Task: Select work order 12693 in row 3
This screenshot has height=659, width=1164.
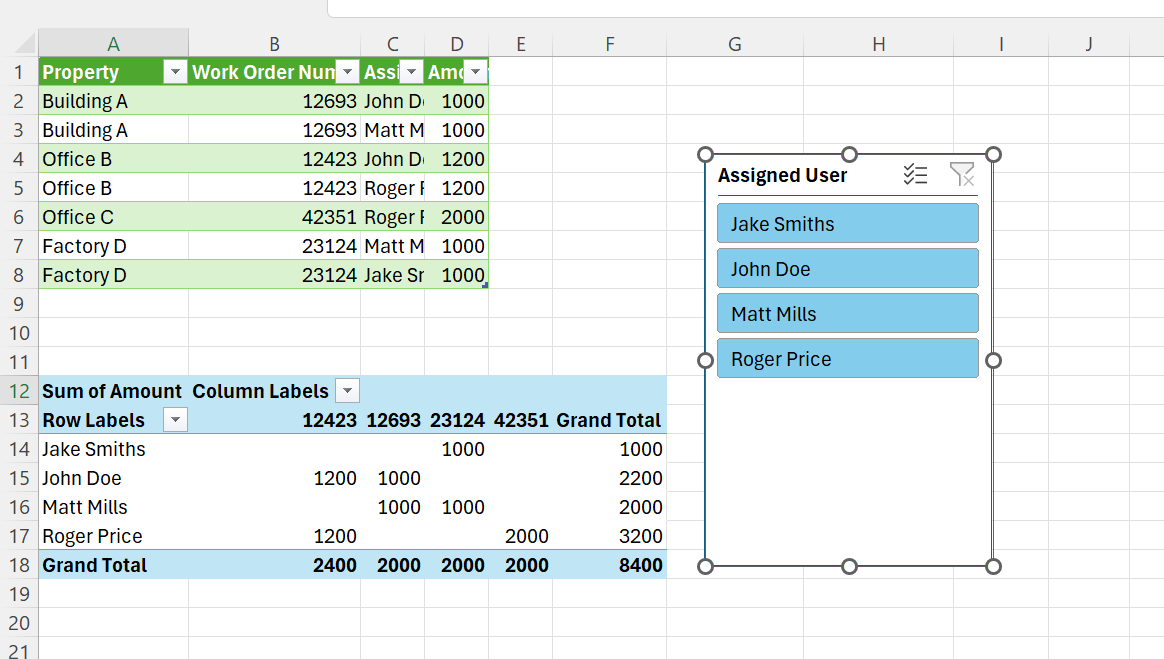Action: pos(275,130)
